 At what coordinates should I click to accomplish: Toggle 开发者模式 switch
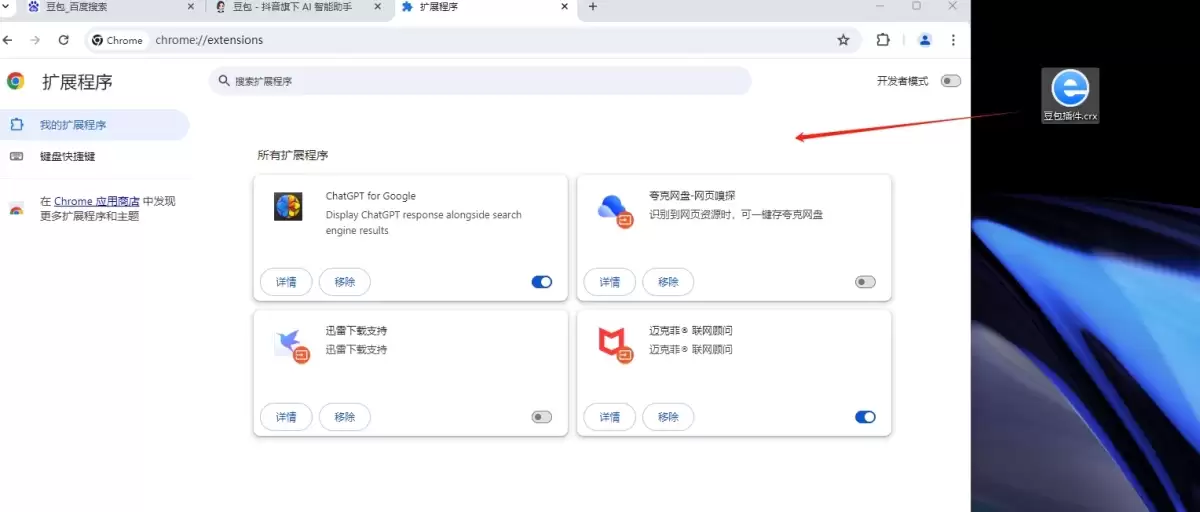click(x=950, y=81)
